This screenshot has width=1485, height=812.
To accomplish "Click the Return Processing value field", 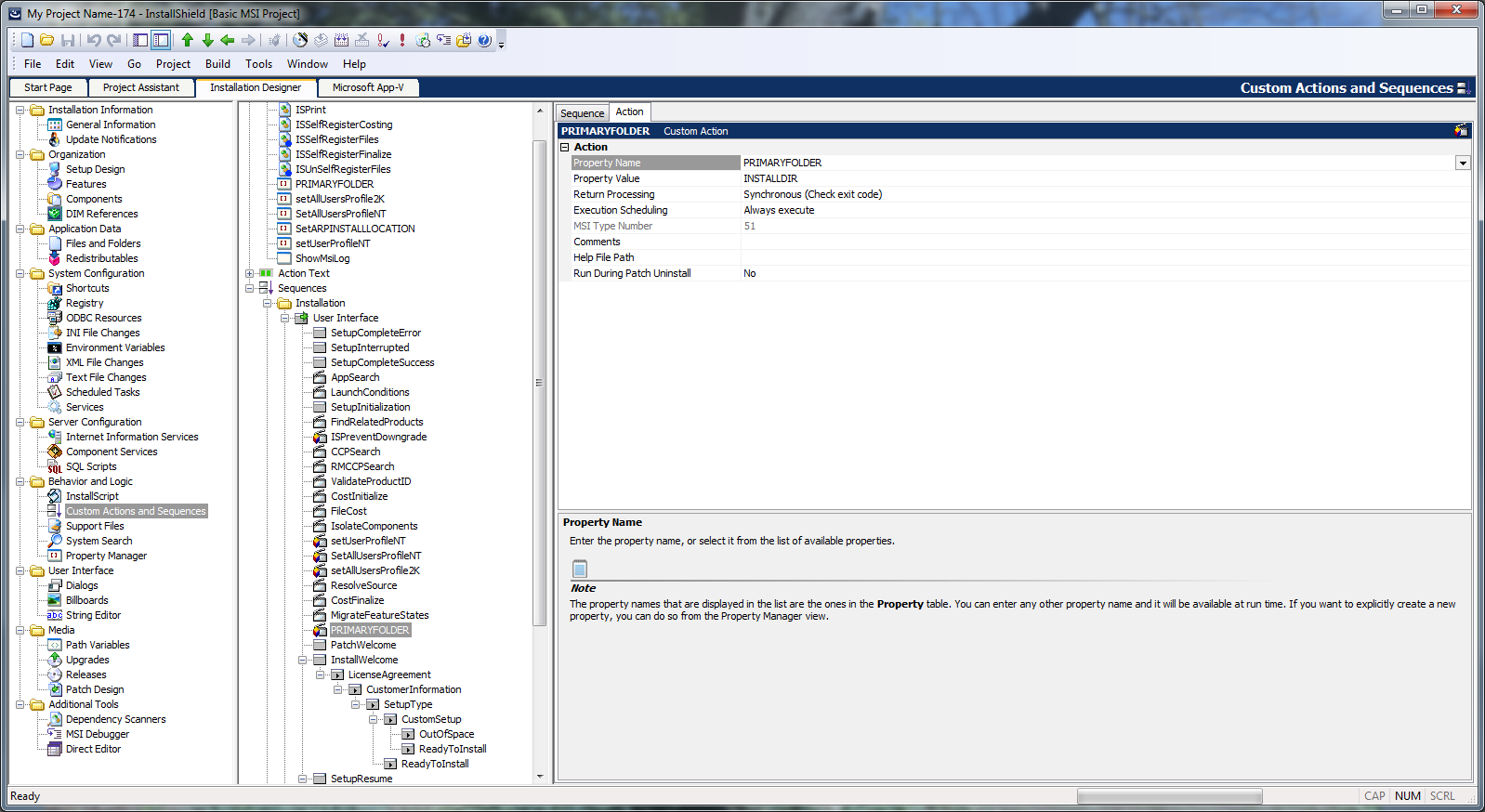I will 1106,194.
